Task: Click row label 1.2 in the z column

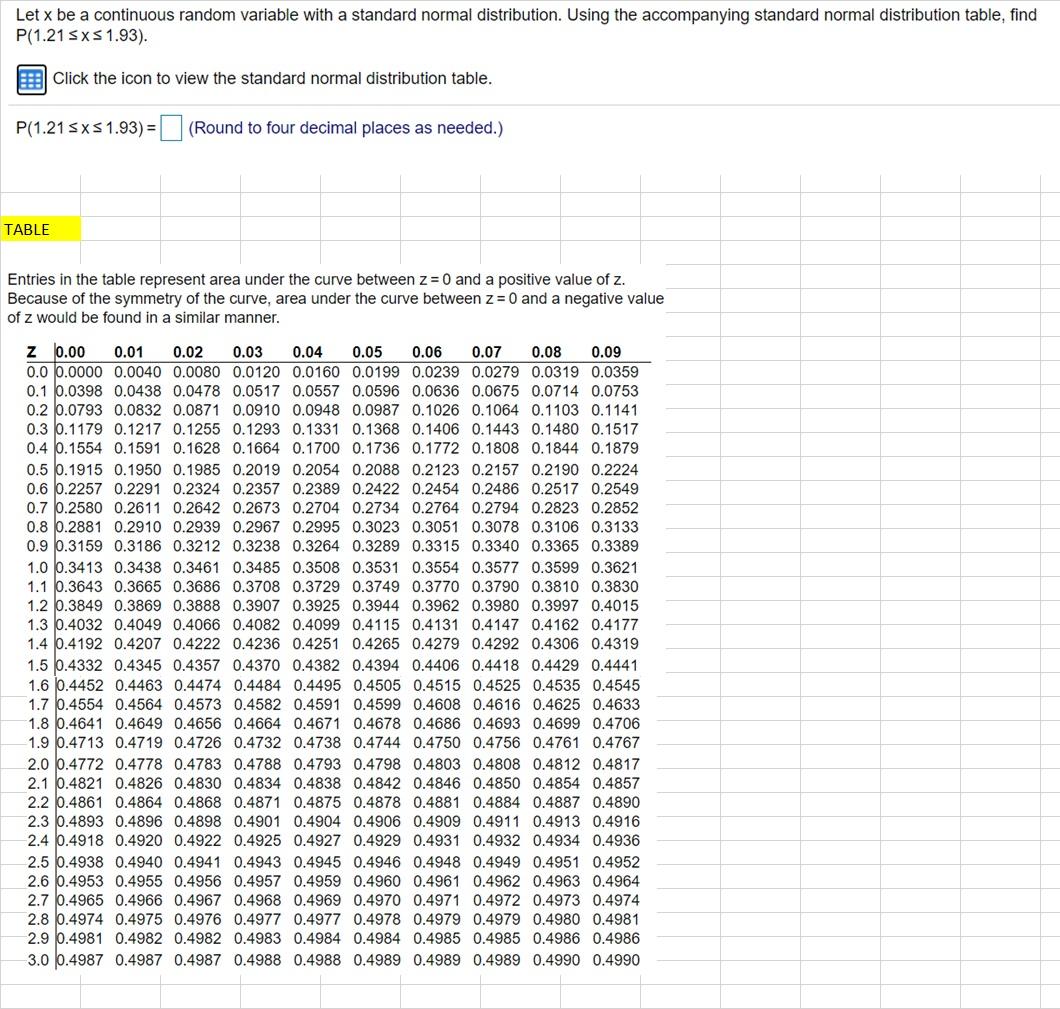Action: tap(38, 606)
